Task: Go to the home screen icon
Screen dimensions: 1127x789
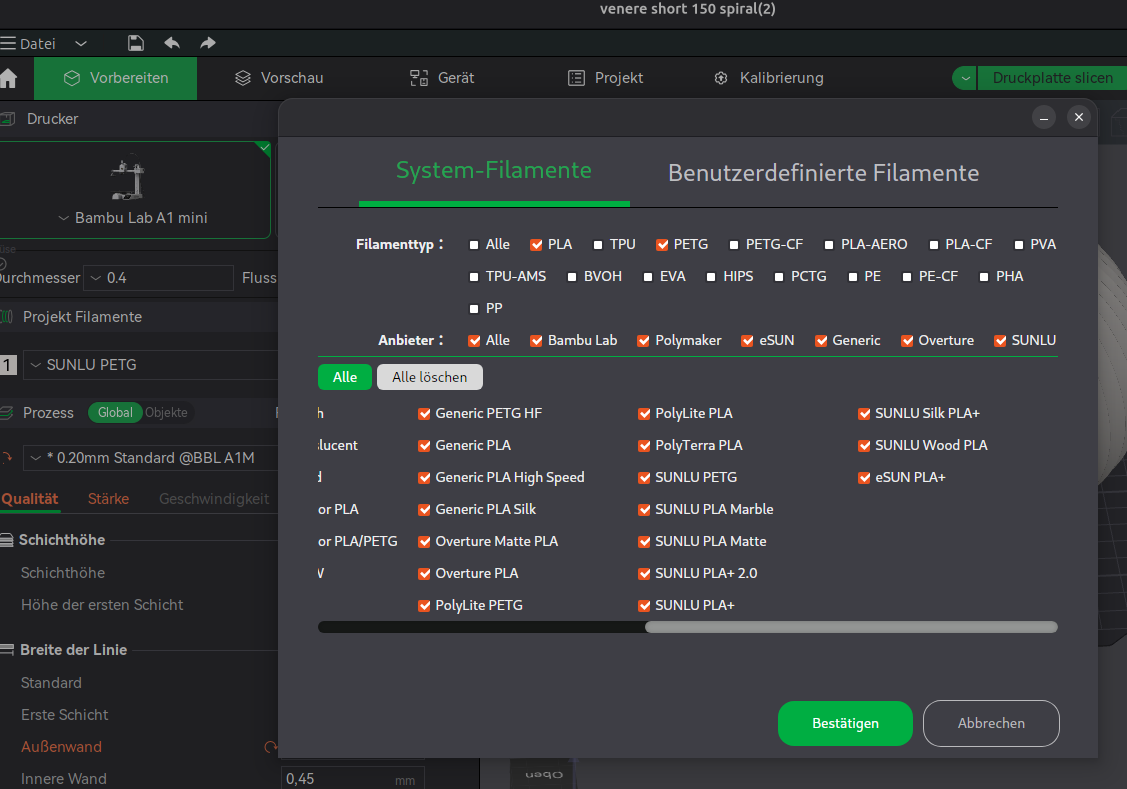Action: click(x=9, y=78)
